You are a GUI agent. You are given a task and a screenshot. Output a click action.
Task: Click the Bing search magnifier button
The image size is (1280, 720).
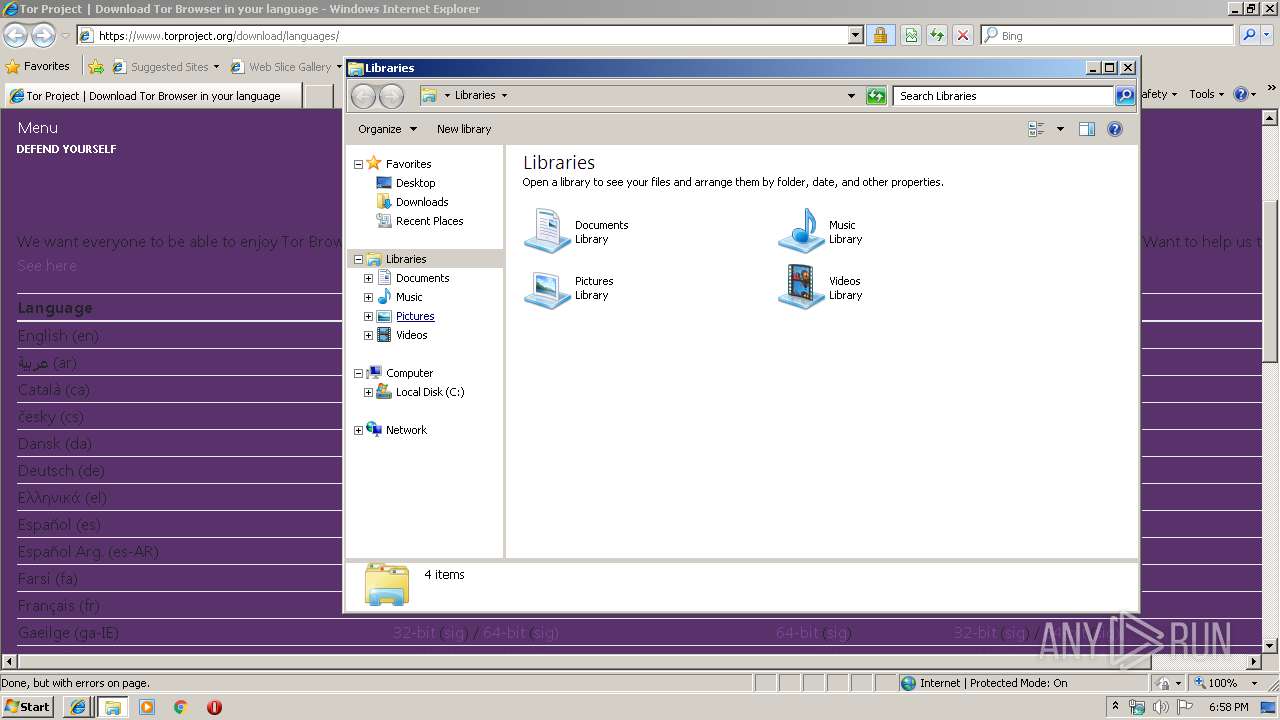pos(1249,35)
